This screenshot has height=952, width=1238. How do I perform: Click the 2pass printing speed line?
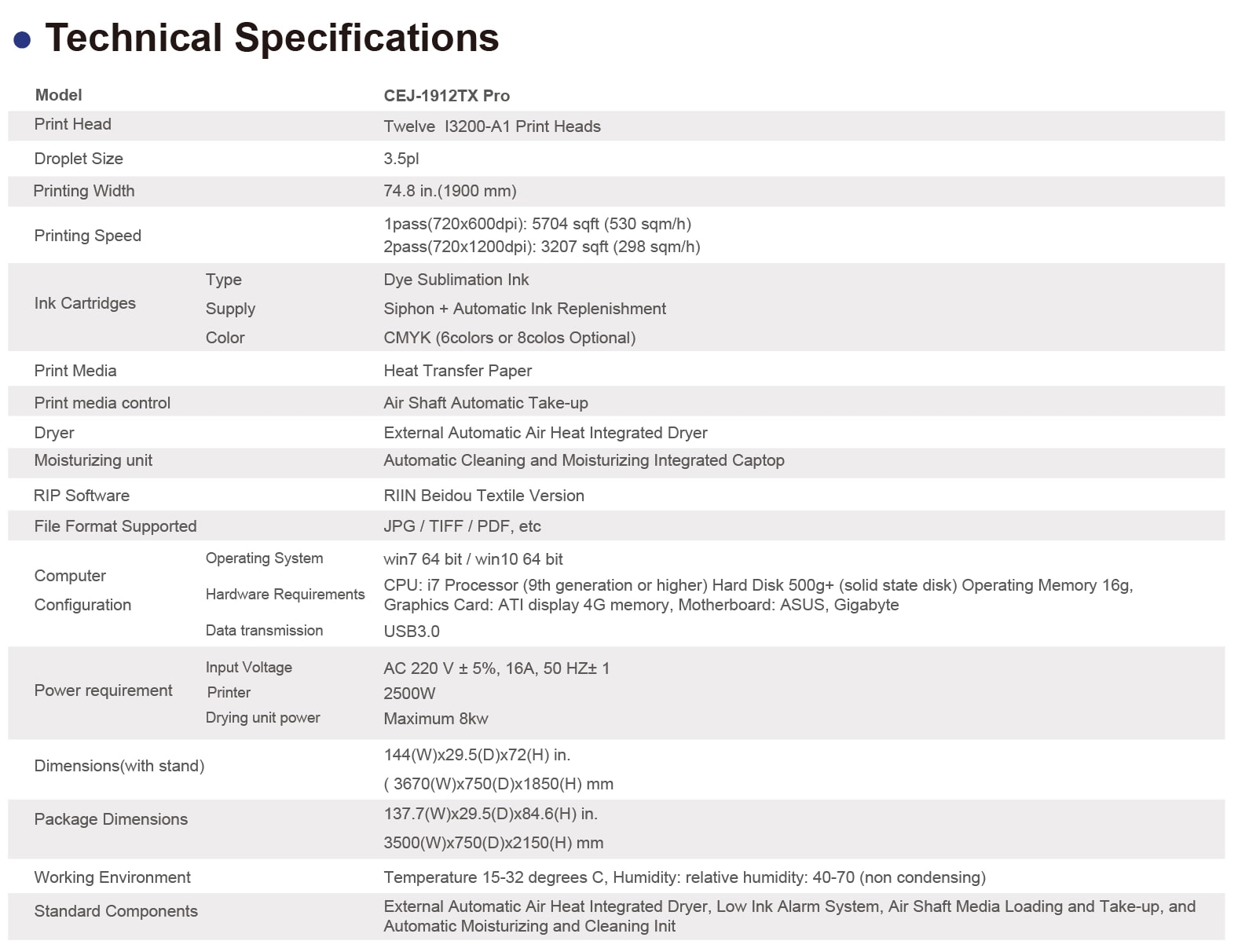tap(541, 247)
